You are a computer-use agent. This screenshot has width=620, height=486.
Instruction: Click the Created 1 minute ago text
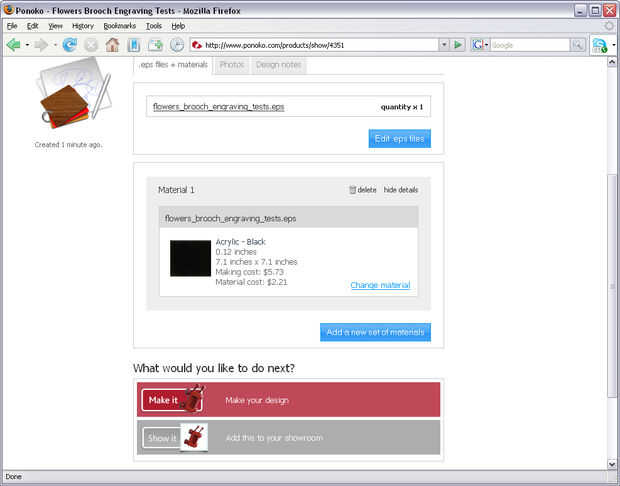click(68, 145)
